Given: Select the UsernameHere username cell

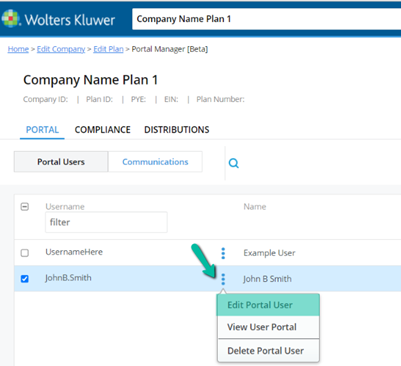Looking at the screenshot, I should (74, 252).
